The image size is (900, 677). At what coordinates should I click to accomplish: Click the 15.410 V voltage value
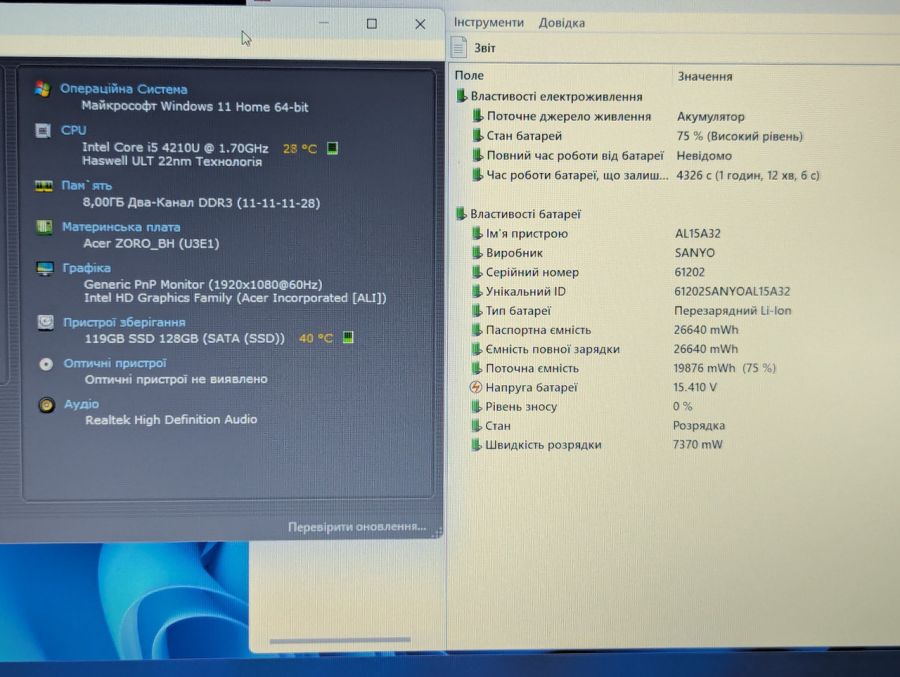[x=695, y=387]
